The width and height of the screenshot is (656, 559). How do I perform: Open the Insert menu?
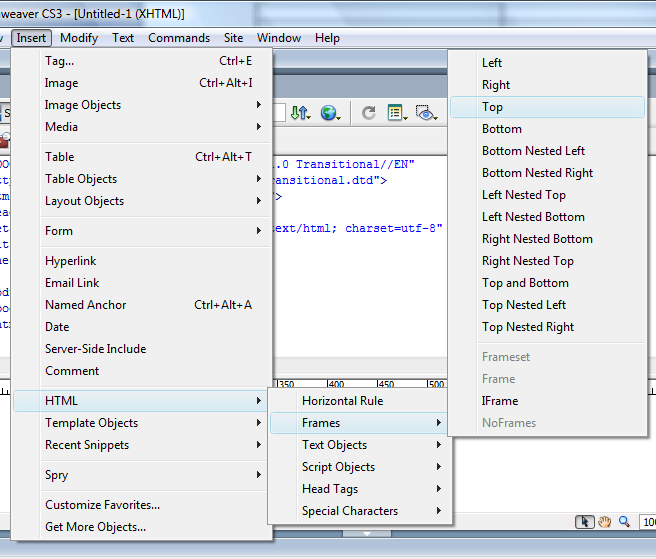point(31,38)
